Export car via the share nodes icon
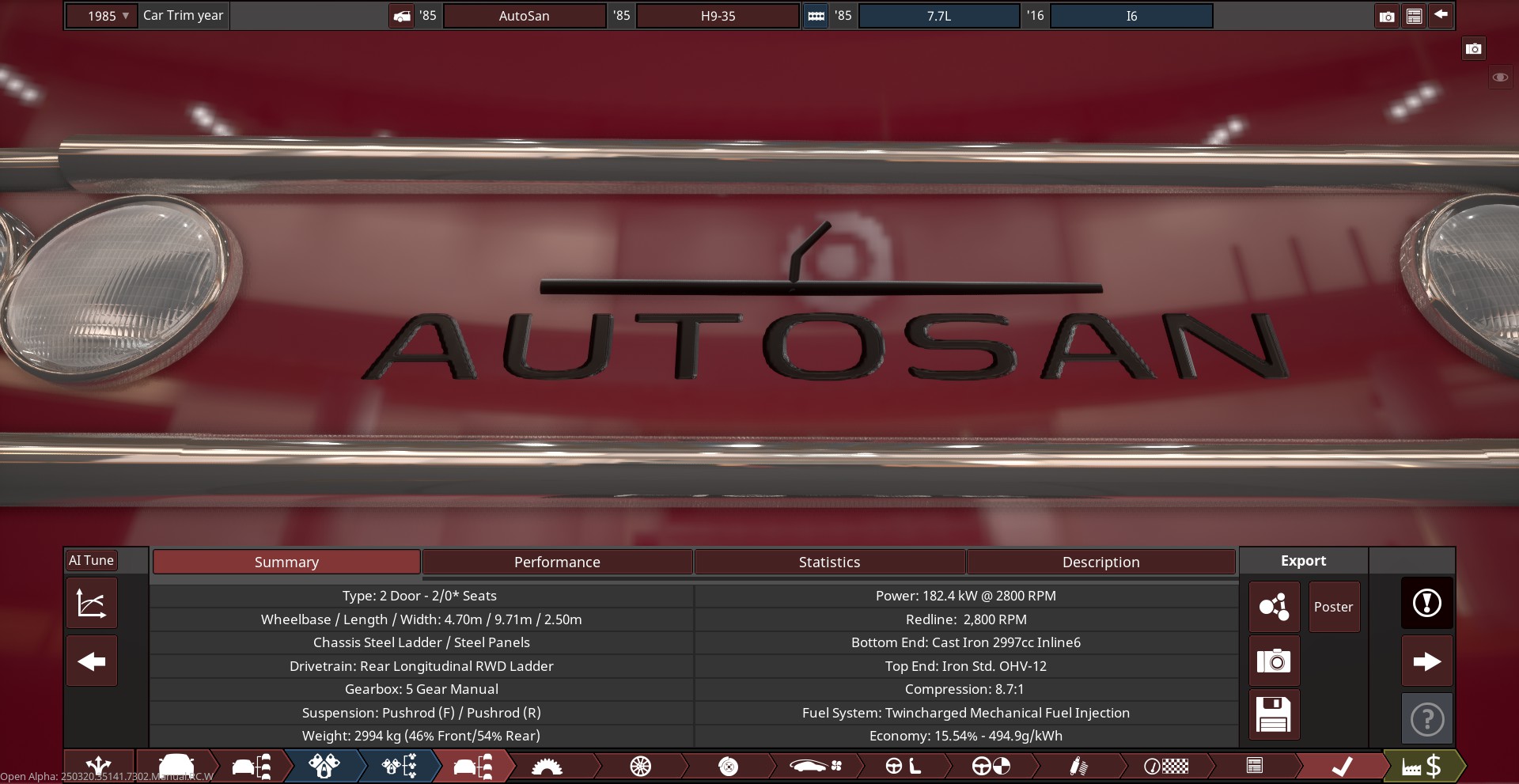 click(1274, 607)
